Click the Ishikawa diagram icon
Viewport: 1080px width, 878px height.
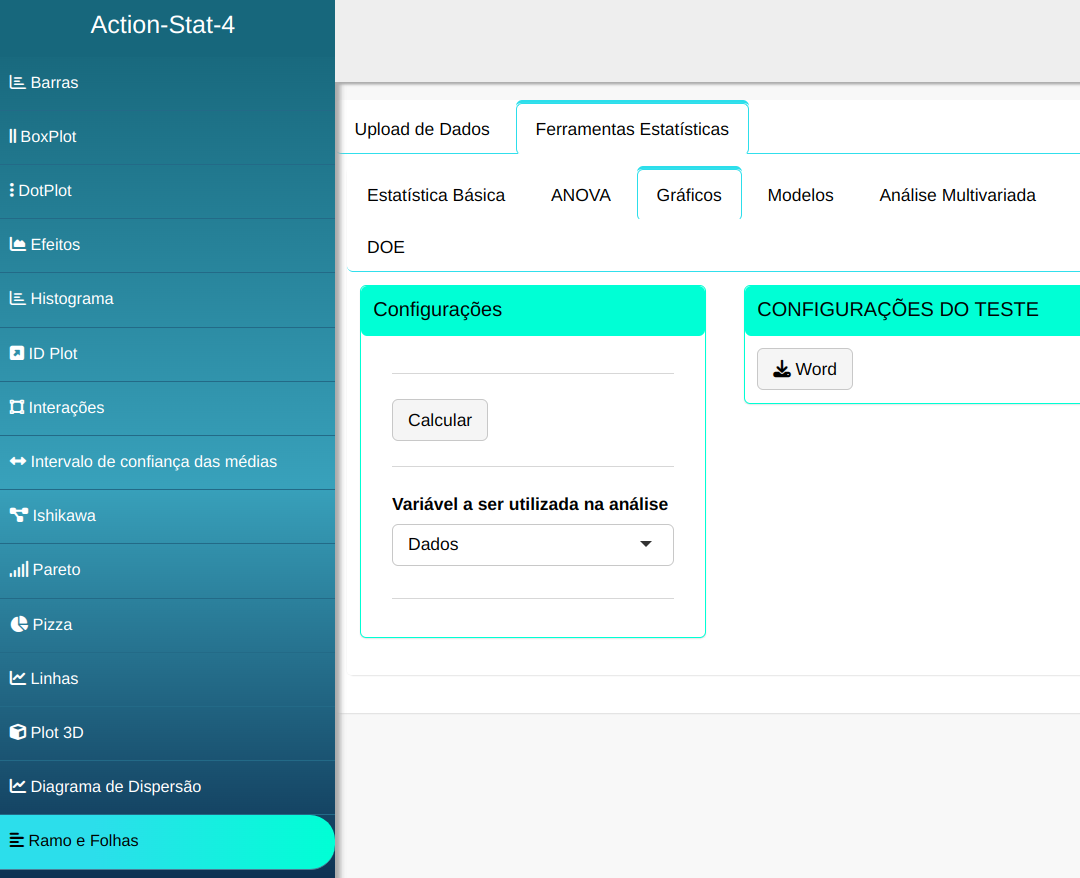pos(18,515)
